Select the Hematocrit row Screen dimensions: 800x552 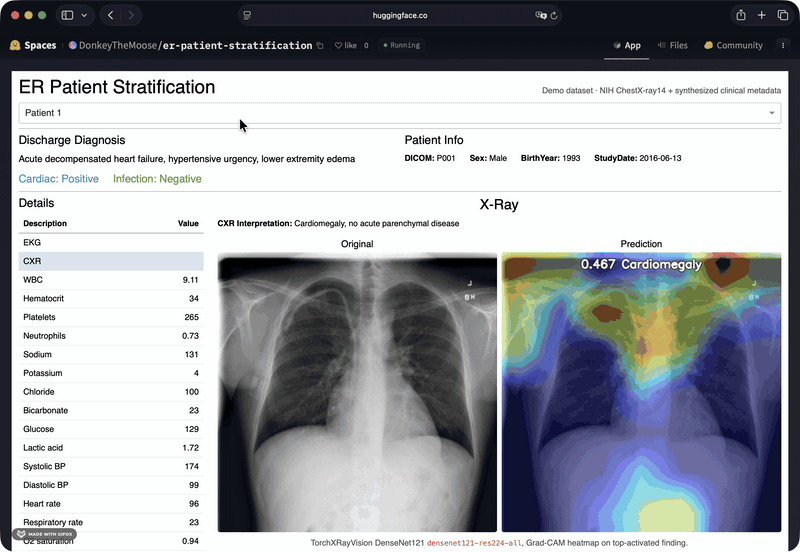[111, 298]
